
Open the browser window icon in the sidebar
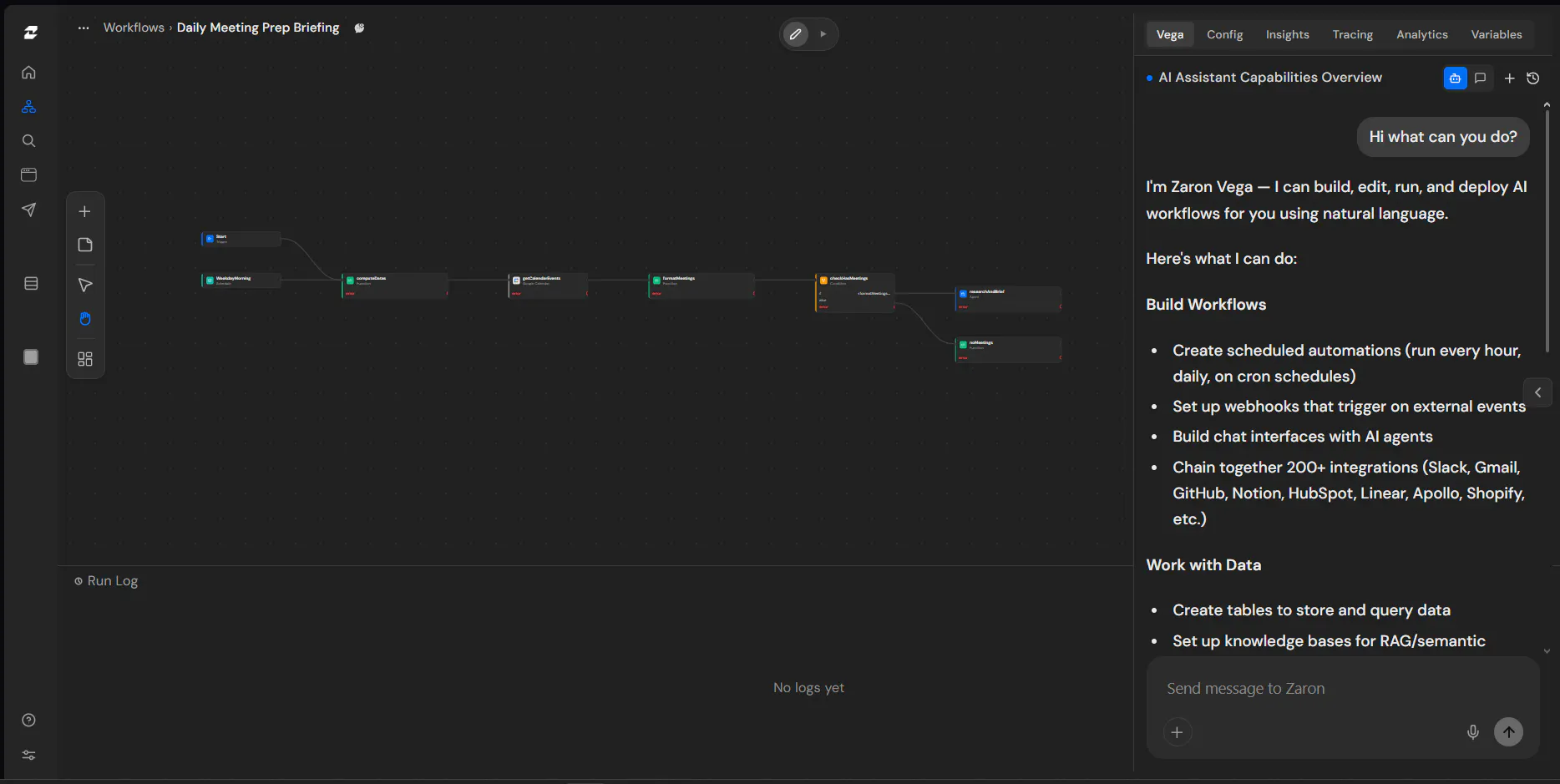pos(28,175)
